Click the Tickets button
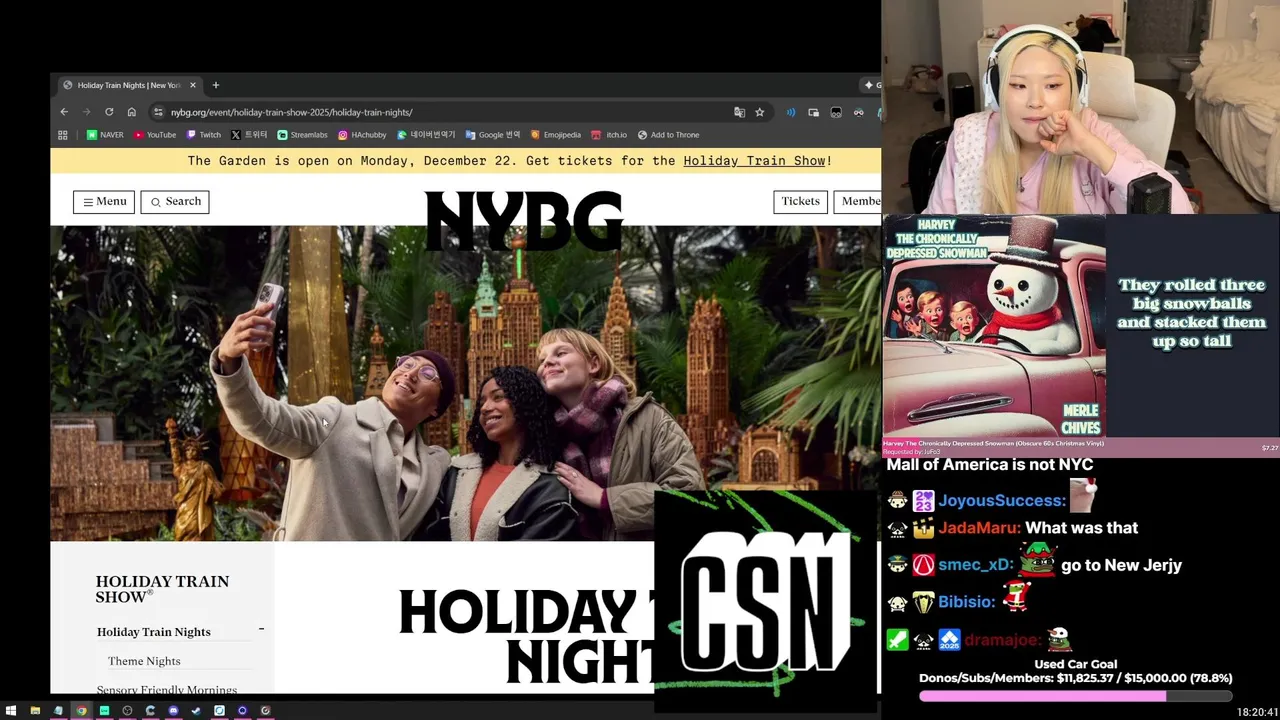 [x=800, y=201]
